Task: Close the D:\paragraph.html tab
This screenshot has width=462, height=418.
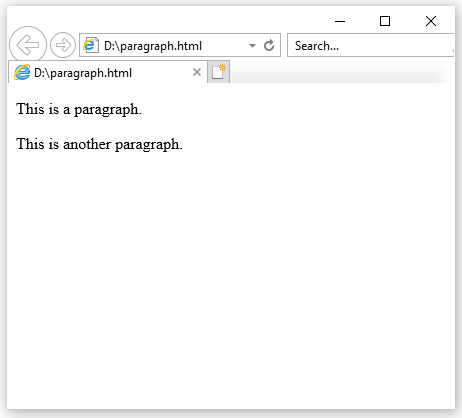Action: pyautogui.click(x=197, y=72)
